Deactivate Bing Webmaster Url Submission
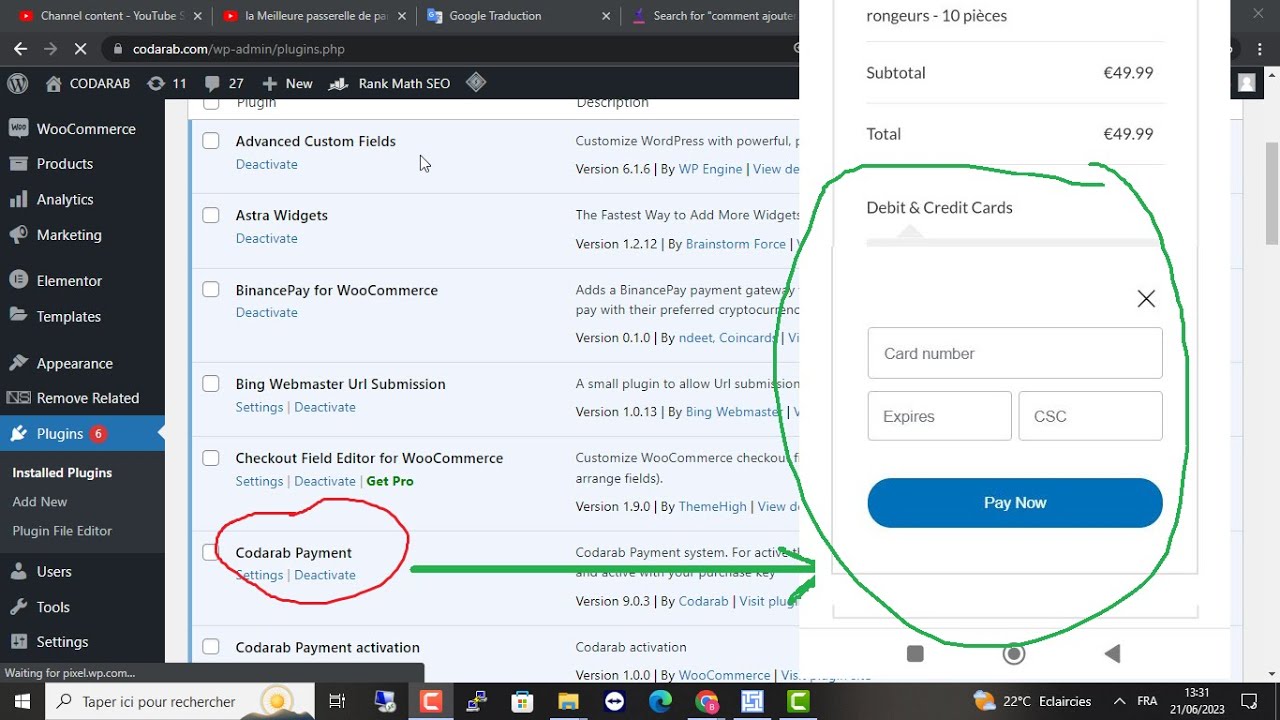 (325, 407)
